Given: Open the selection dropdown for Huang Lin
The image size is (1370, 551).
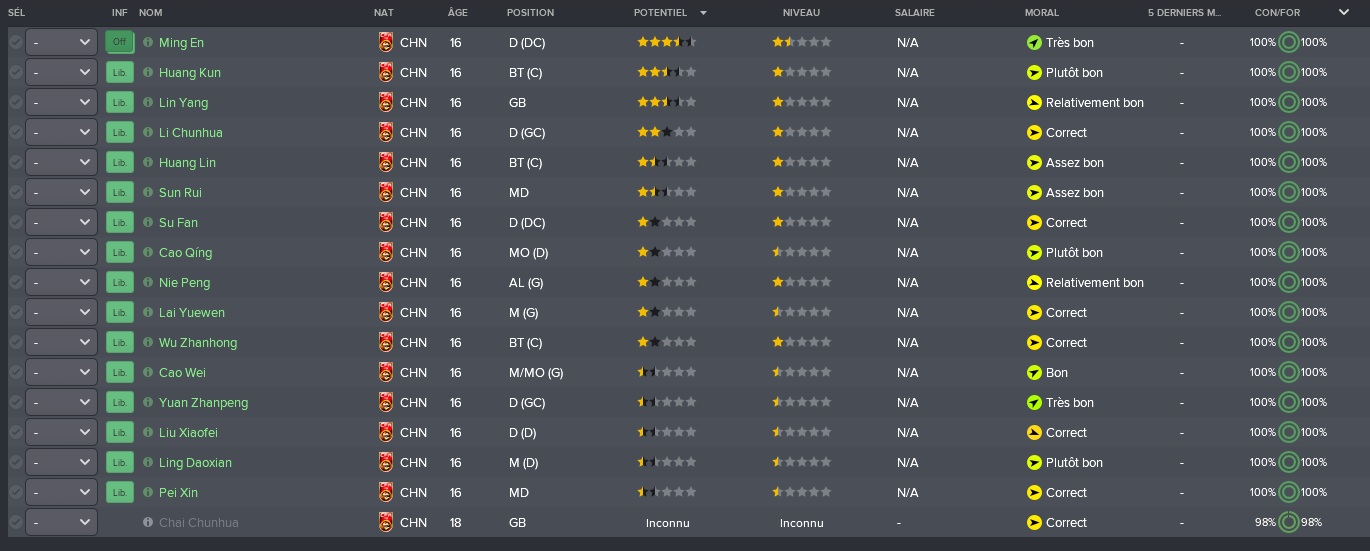Looking at the screenshot, I should (61, 162).
